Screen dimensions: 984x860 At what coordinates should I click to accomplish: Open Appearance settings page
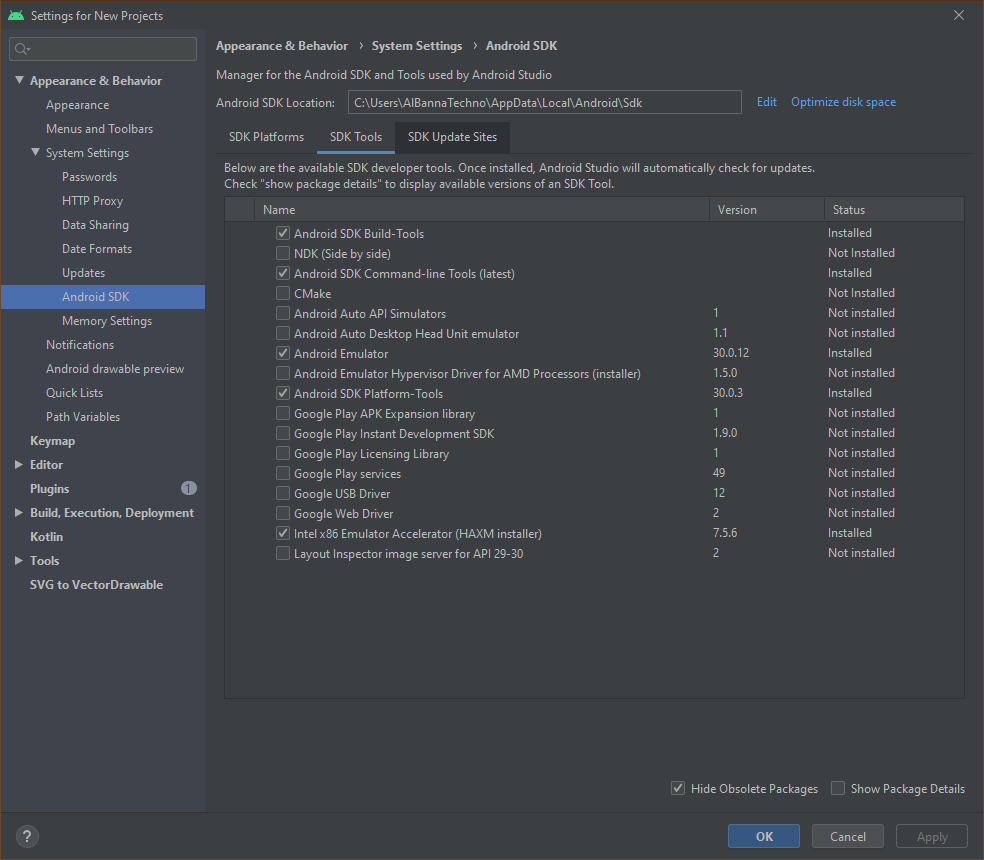pos(77,105)
